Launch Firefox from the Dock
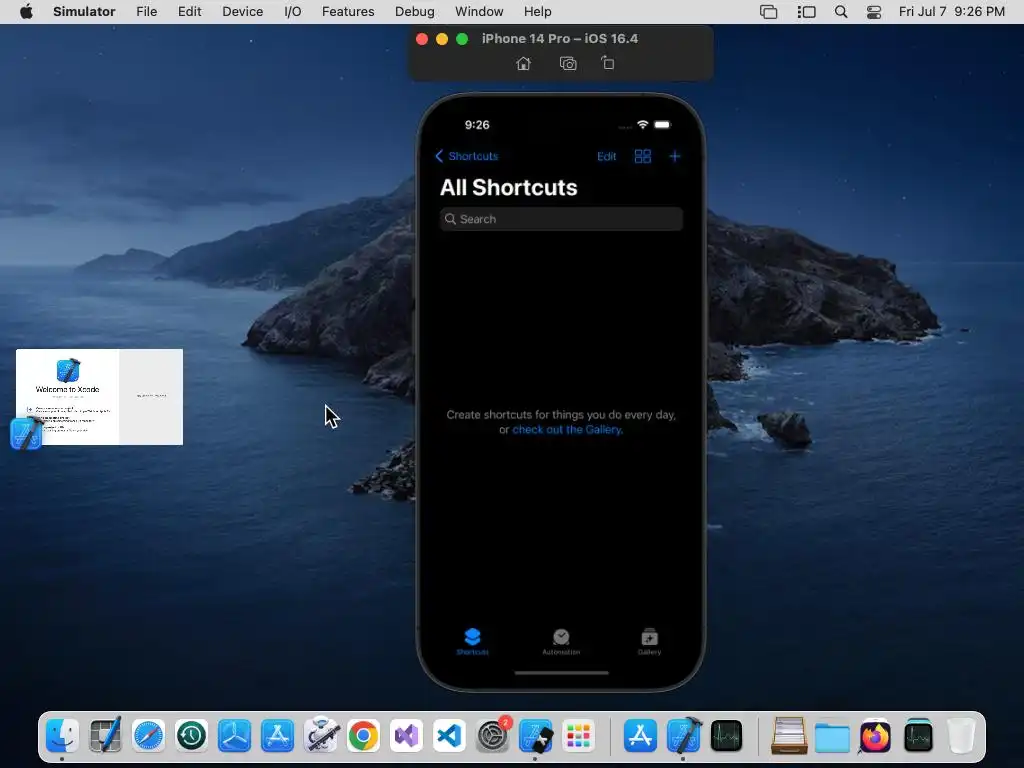1024x768 pixels. point(875,736)
